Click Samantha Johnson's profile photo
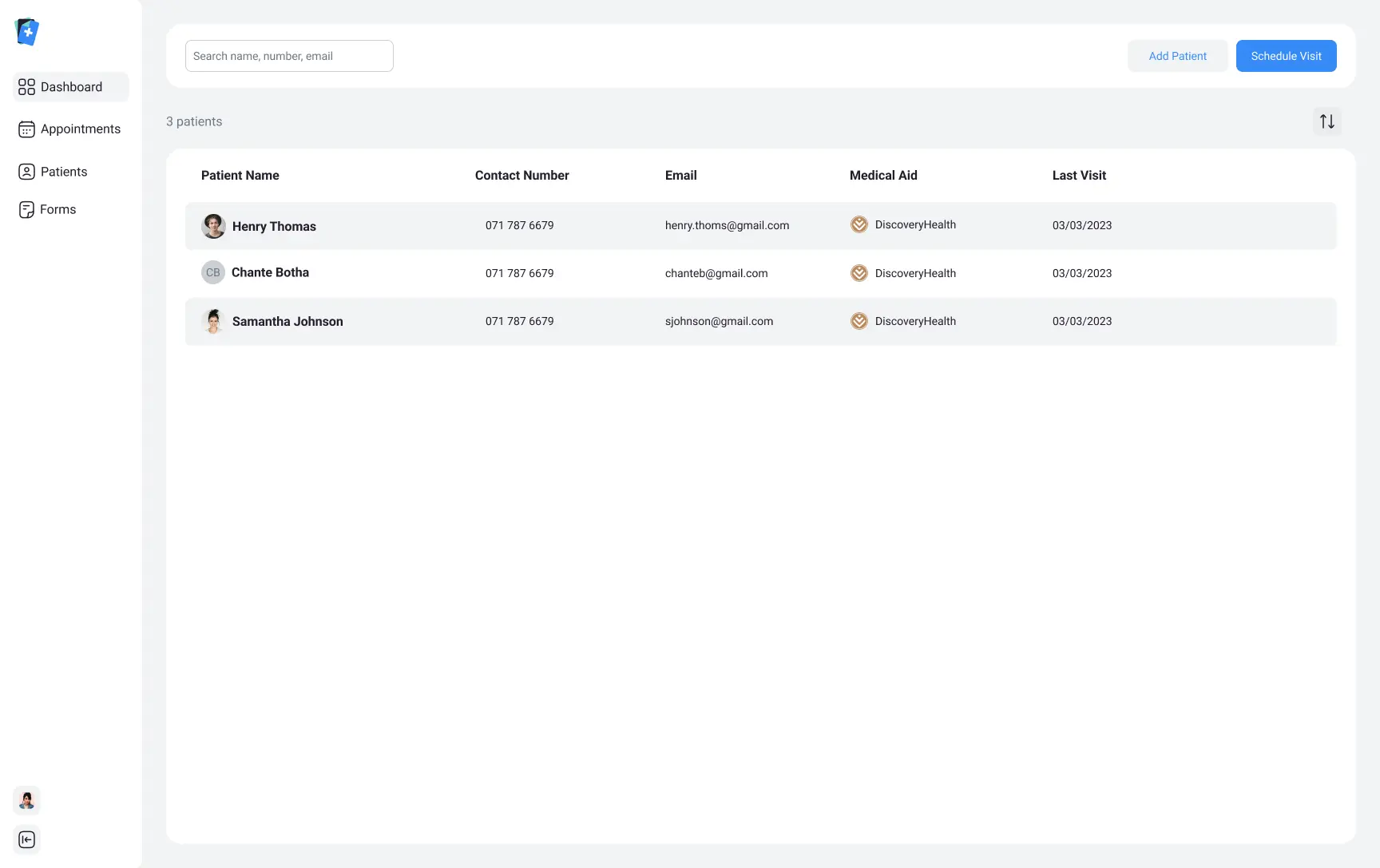This screenshot has width=1380, height=868. (x=213, y=321)
